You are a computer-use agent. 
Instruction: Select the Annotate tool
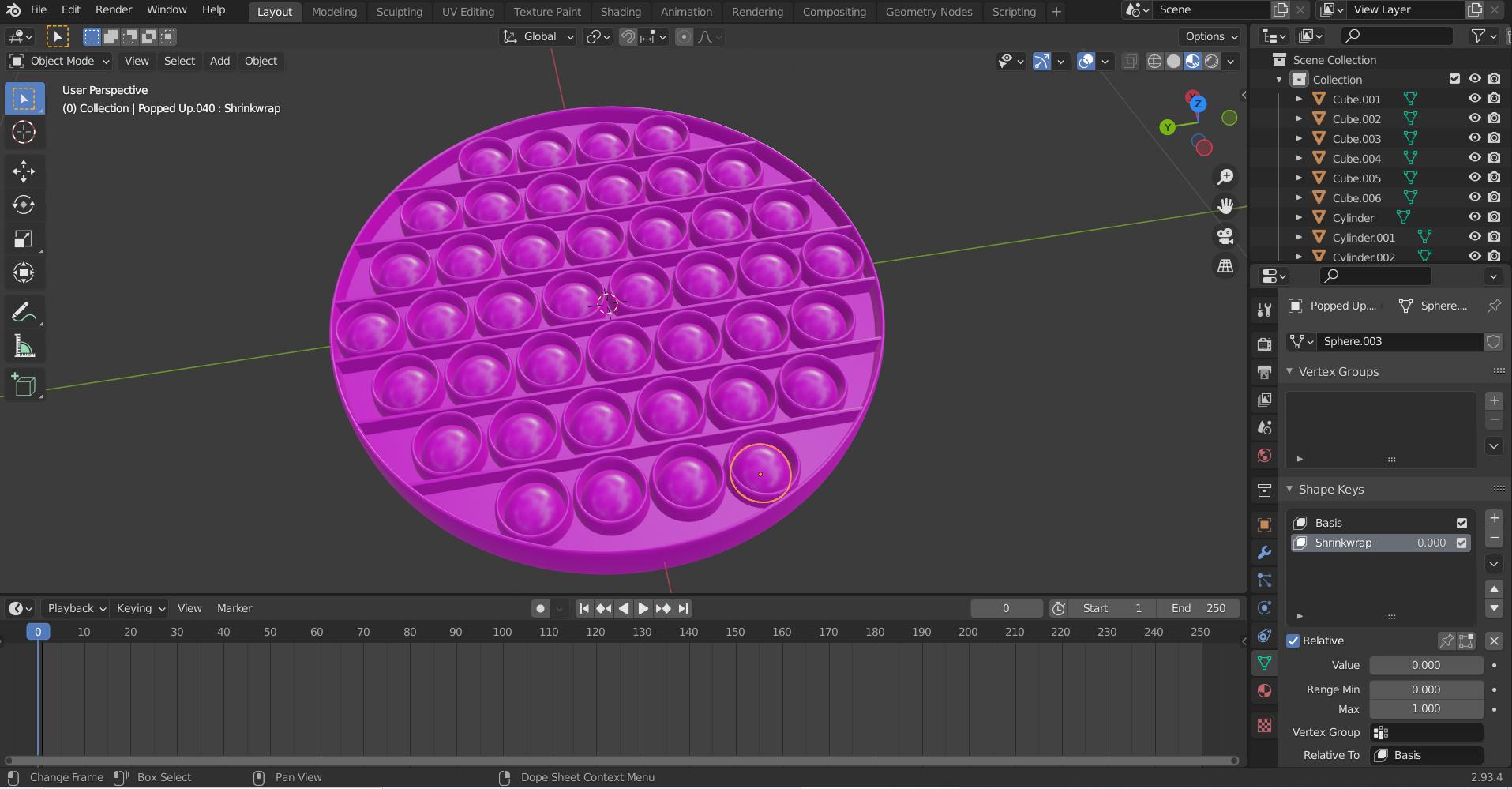pyautogui.click(x=24, y=313)
